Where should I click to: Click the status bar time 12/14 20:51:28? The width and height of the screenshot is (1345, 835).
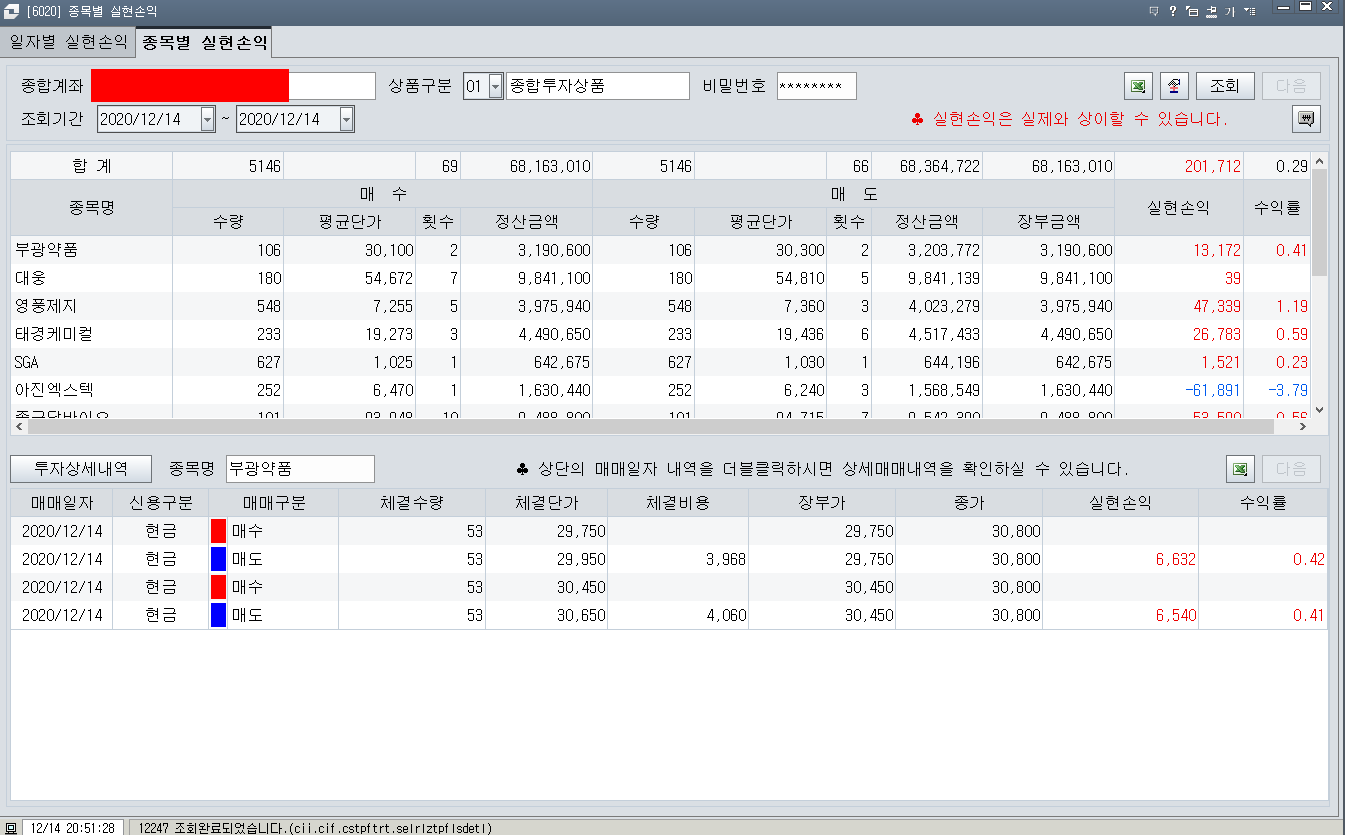click(x=72, y=828)
